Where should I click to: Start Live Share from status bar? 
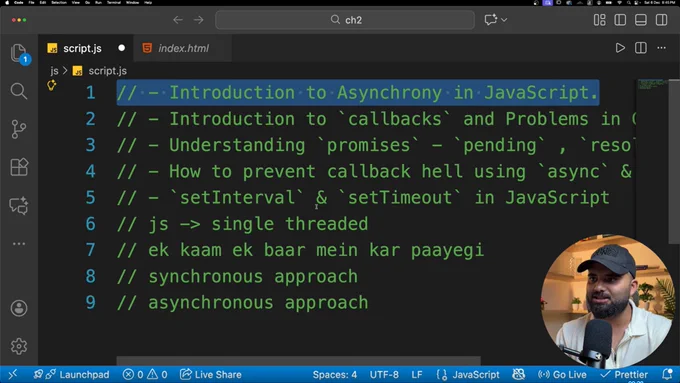[x=211, y=374]
